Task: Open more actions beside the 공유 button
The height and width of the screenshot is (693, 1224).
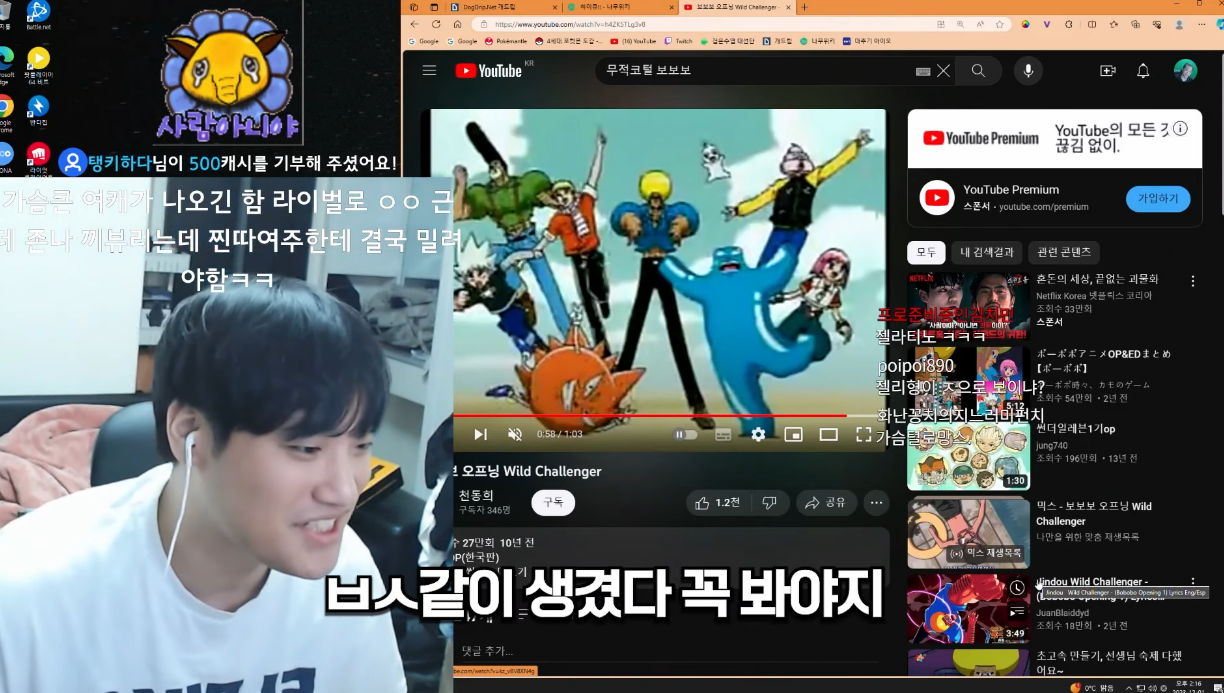Action: [x=876, y=503]
